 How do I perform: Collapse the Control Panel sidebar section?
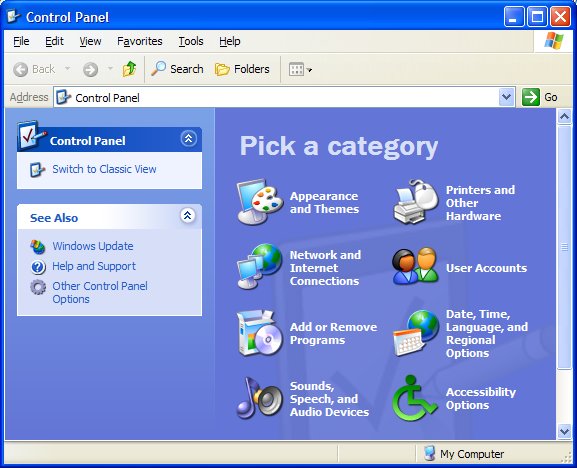[x=188, y=139]
